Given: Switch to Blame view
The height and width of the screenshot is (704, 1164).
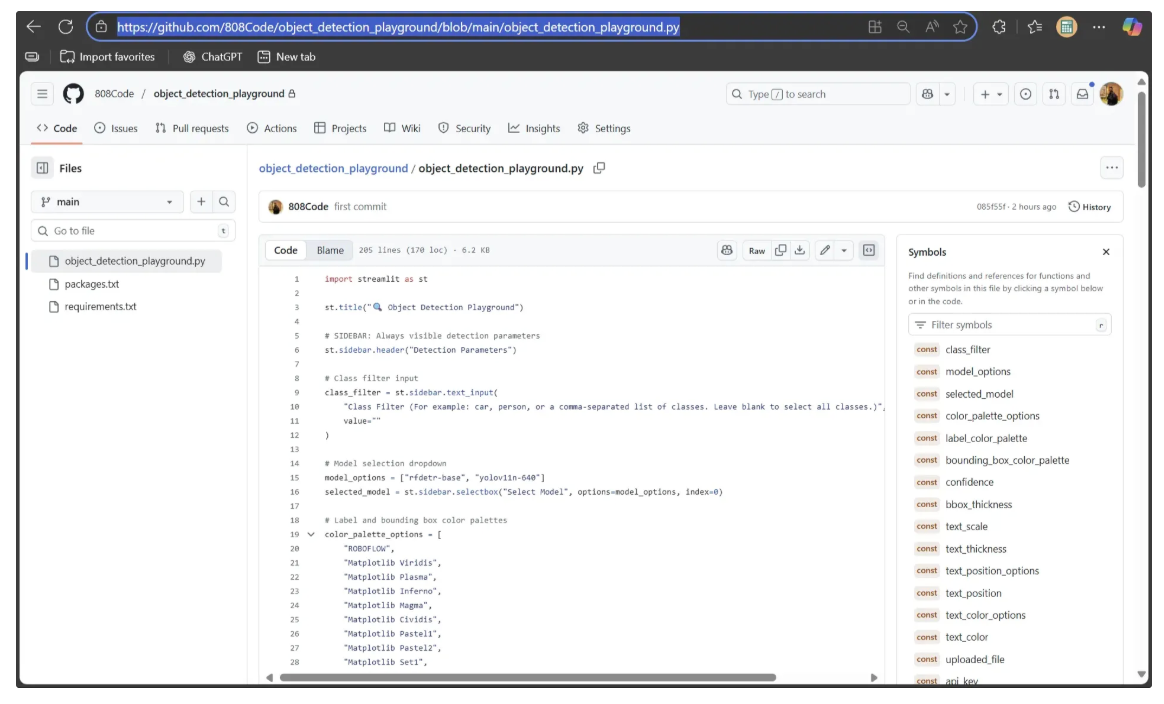Looking at the screenshot, I should tap(330, 251).
